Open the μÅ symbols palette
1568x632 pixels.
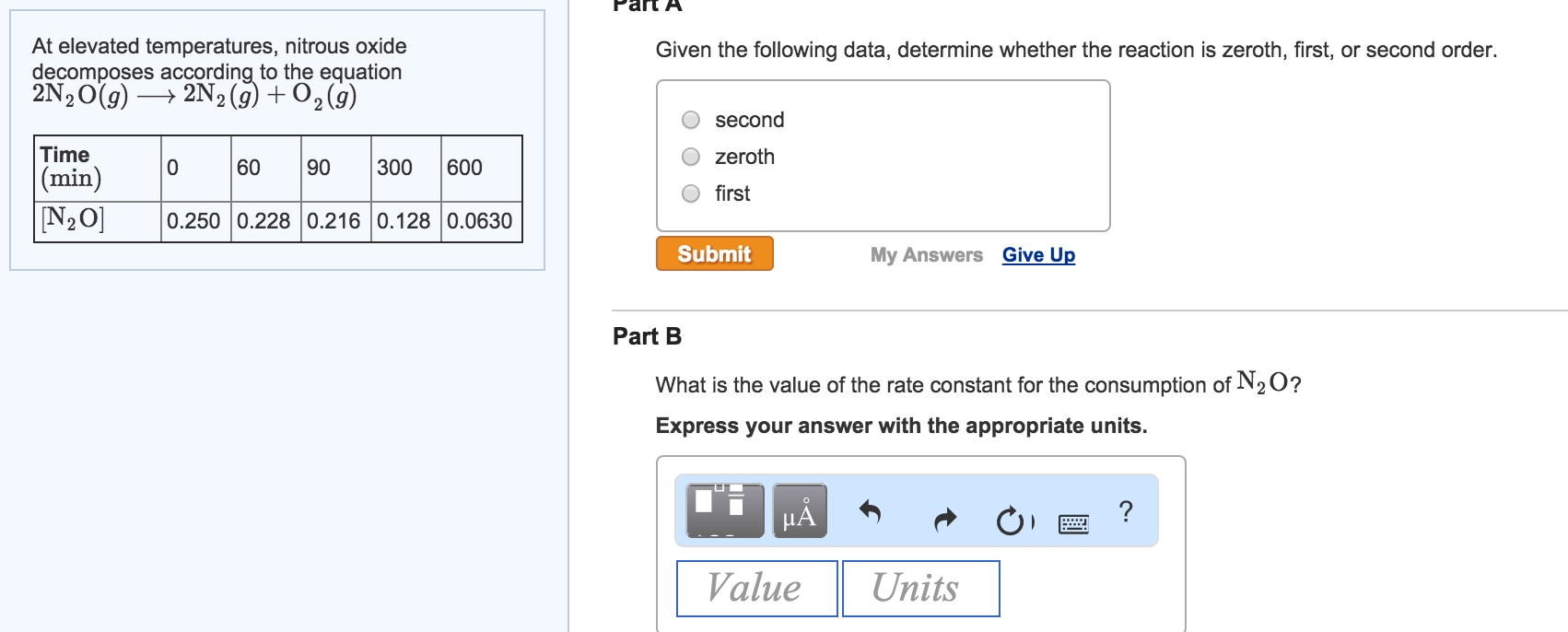pos(799,510)
